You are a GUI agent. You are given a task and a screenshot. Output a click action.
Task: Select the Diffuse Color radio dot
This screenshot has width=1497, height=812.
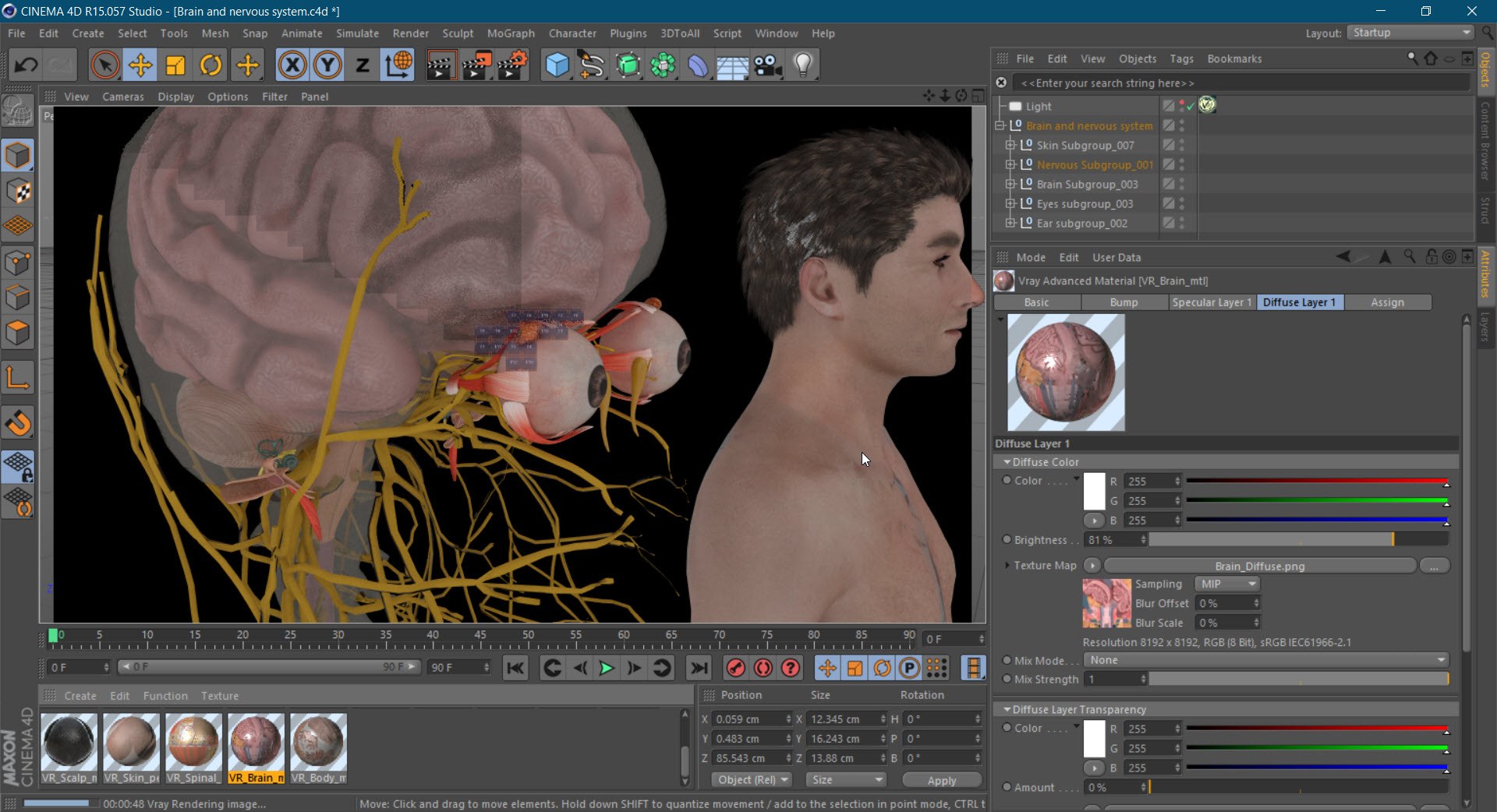point(1007,481)
